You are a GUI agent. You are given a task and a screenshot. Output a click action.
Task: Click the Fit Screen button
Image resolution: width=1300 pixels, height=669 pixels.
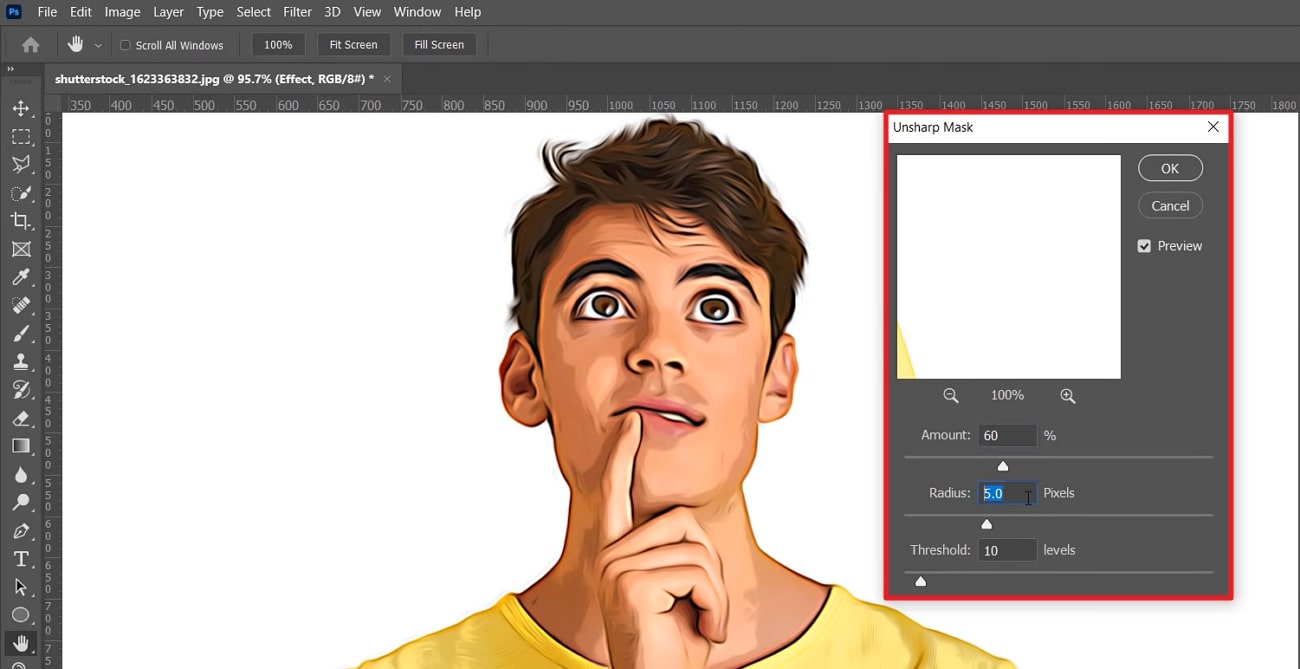click(353, 45)
